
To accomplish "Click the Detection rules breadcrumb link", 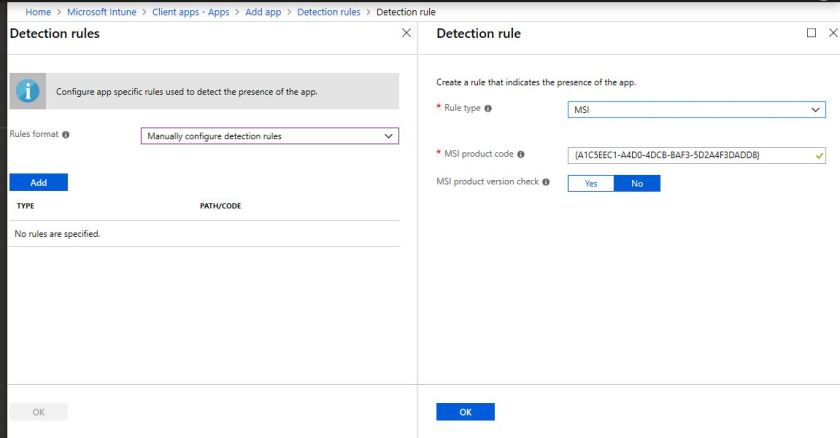I will [328, 12].
